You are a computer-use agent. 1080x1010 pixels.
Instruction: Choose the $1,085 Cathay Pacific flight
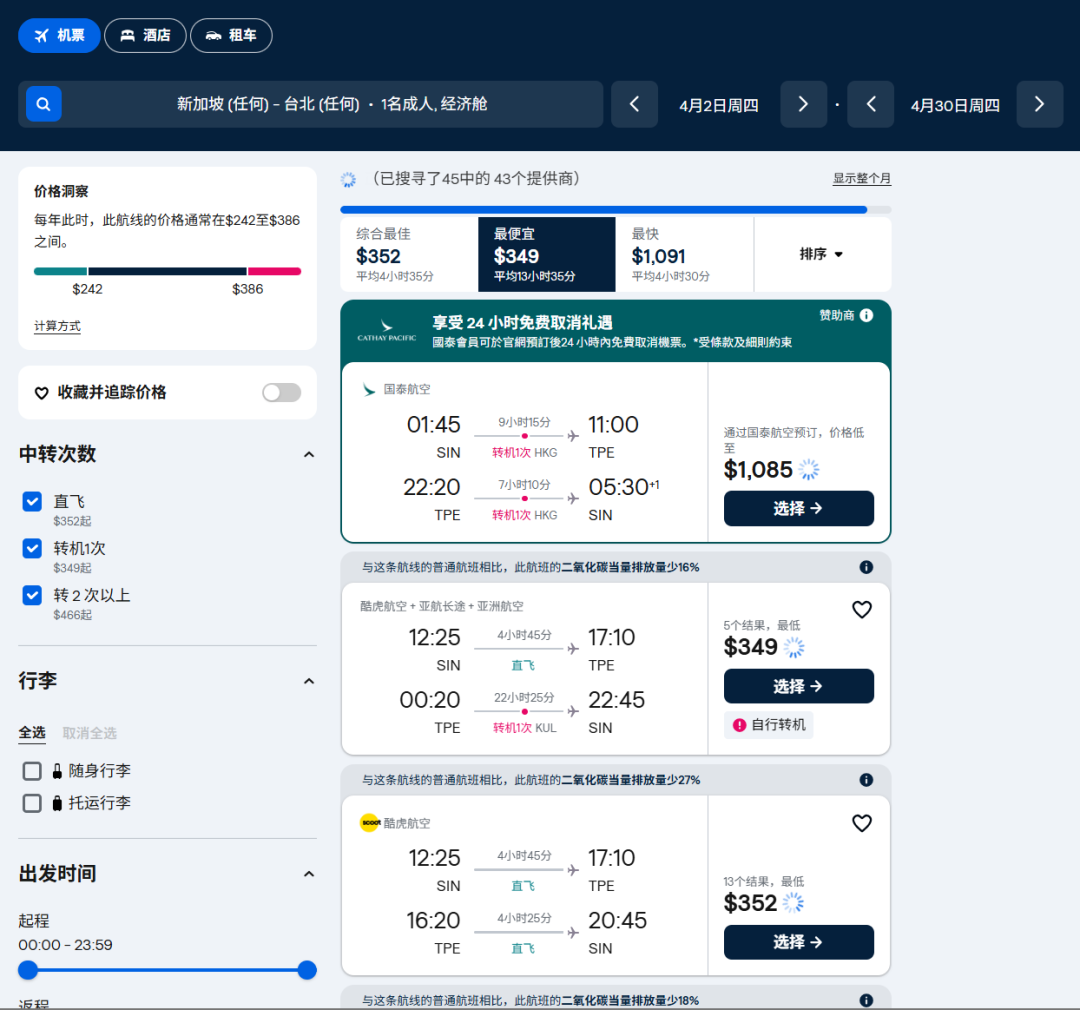[798, 508]
